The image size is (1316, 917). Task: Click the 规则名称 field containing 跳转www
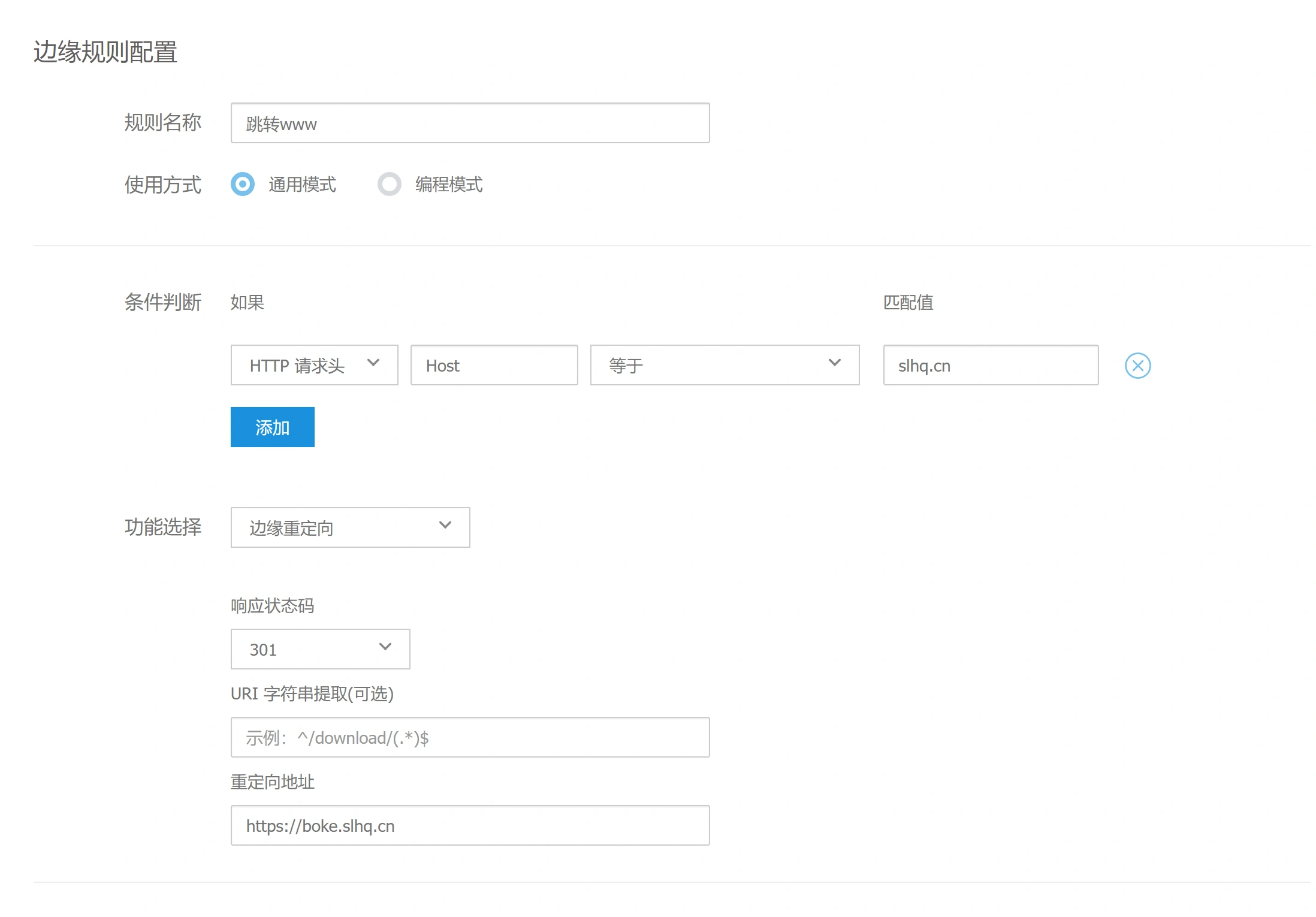tap(469, 123)
